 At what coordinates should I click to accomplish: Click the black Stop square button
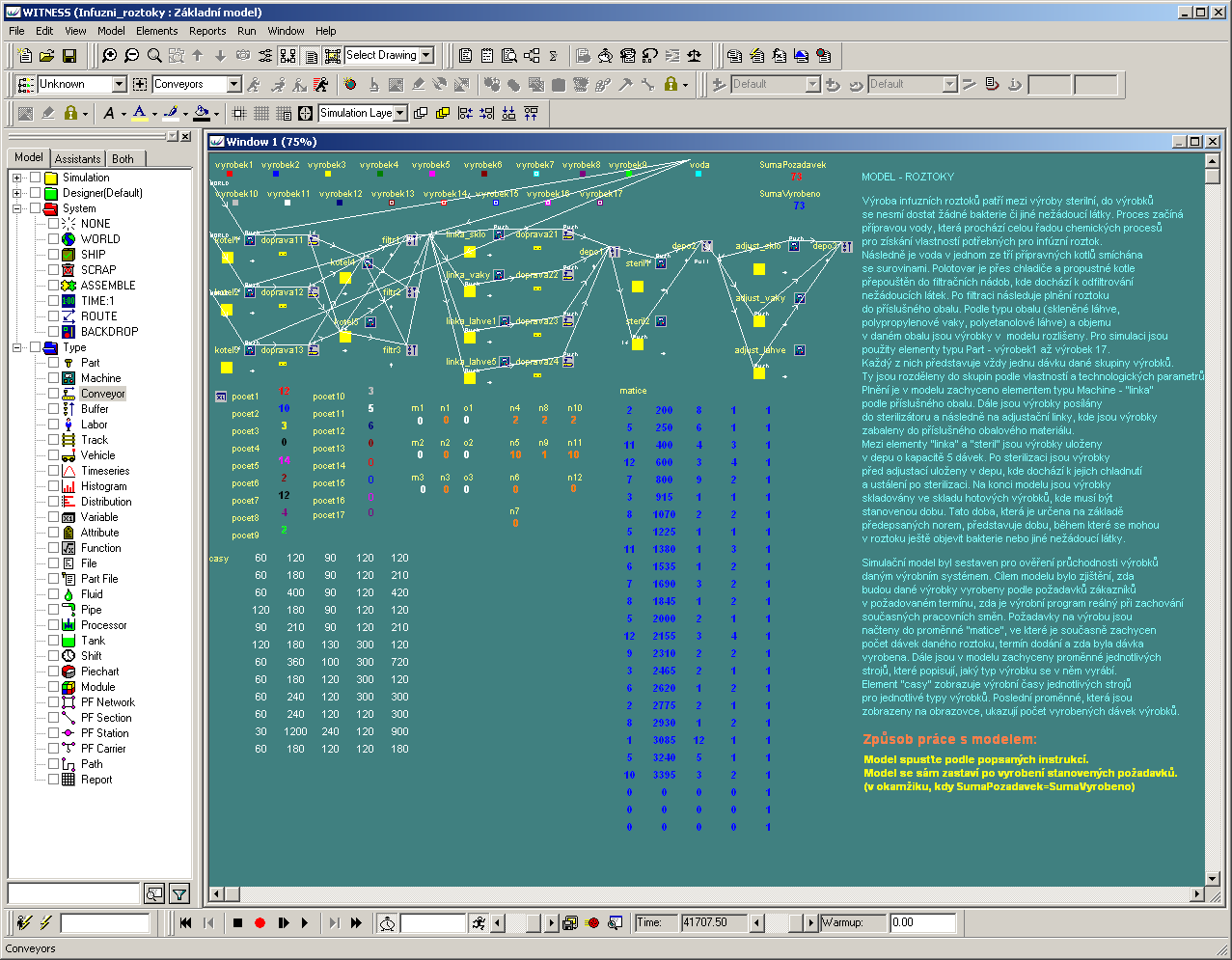[x=237, y=922]
